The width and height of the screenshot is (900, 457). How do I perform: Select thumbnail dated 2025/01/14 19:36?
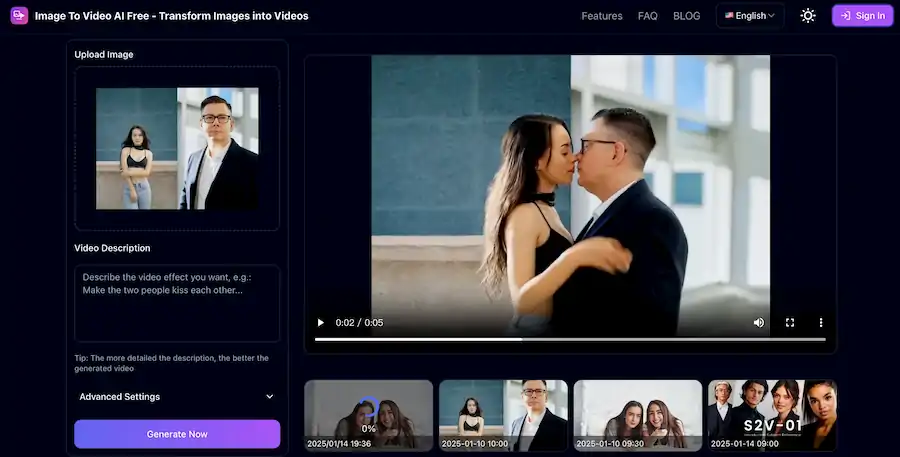(368, 415)
